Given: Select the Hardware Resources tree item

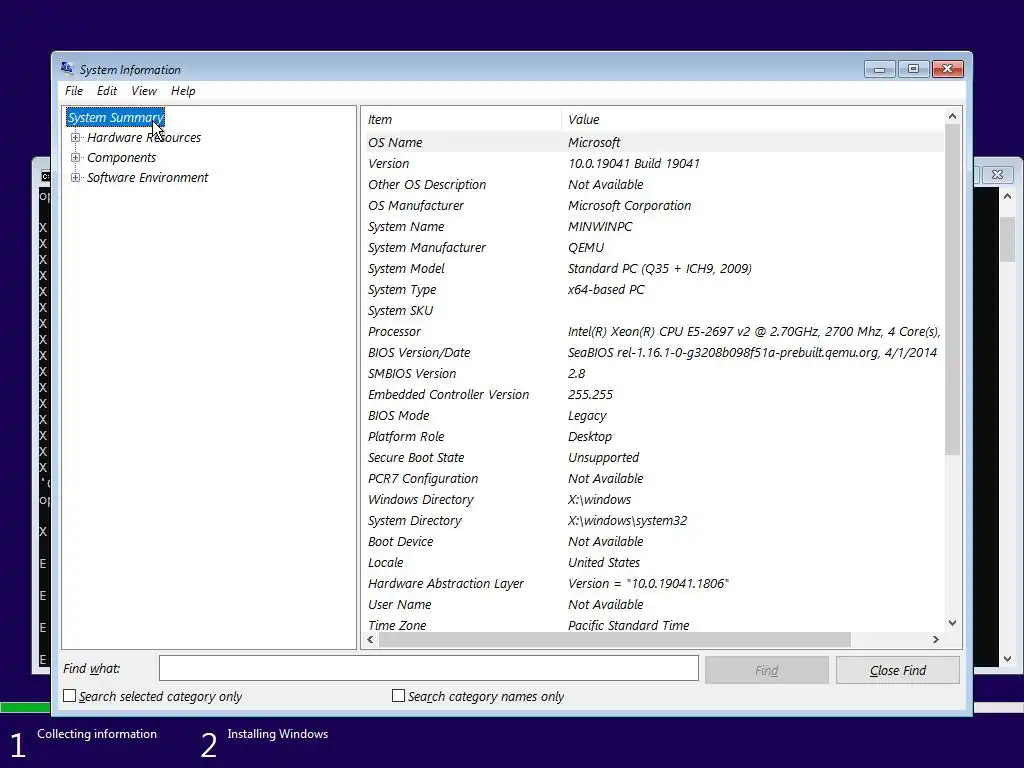Looking at the screenshot, I should [144, 138].
